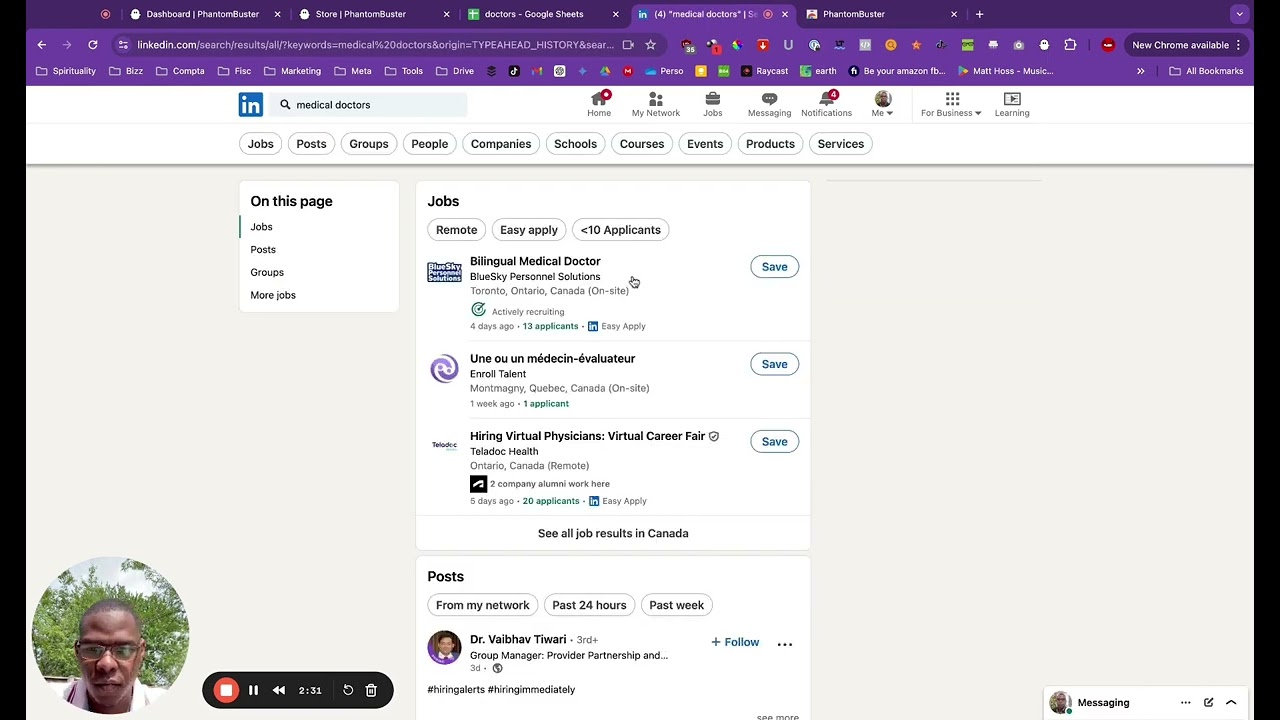Expand the Me profile menu
Image resolution: width=1280 pixels, height=720 pixels.
[882, 104]
